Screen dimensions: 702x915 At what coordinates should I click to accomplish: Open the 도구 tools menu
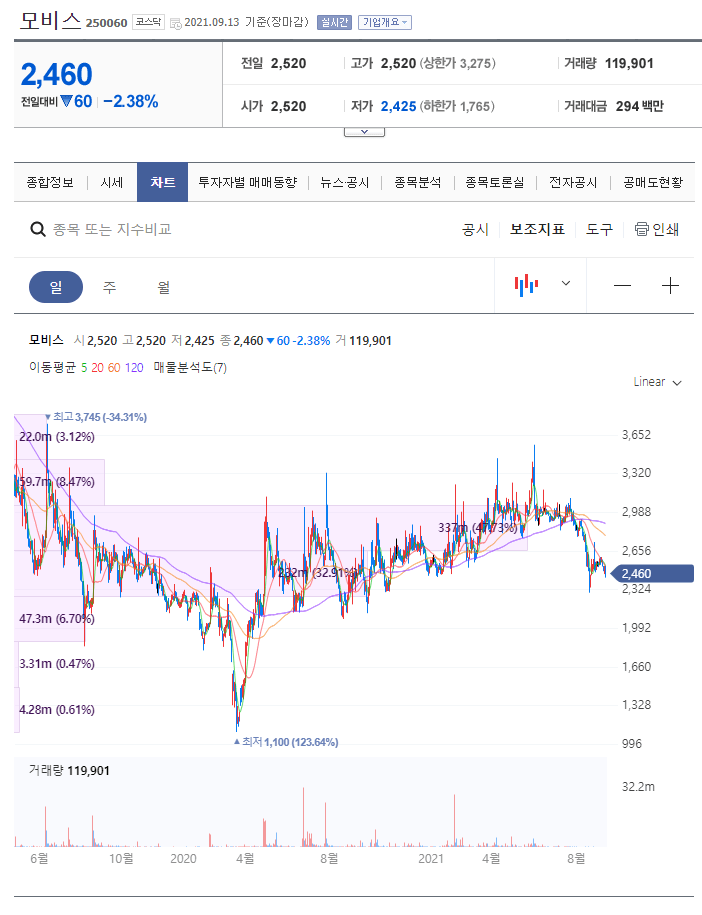[599, 229]
